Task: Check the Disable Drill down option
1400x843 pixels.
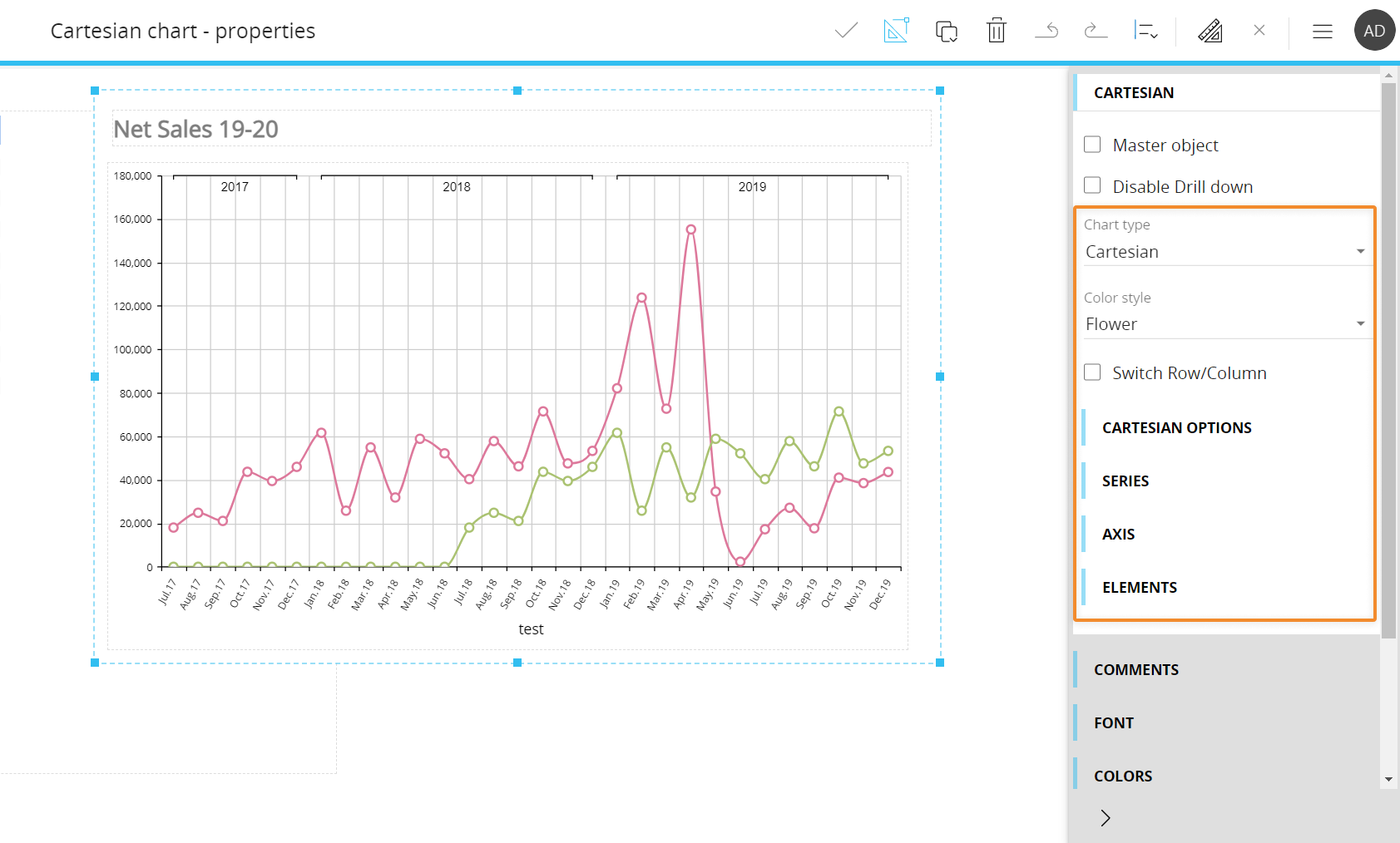Action: (x=1092, y=185)
